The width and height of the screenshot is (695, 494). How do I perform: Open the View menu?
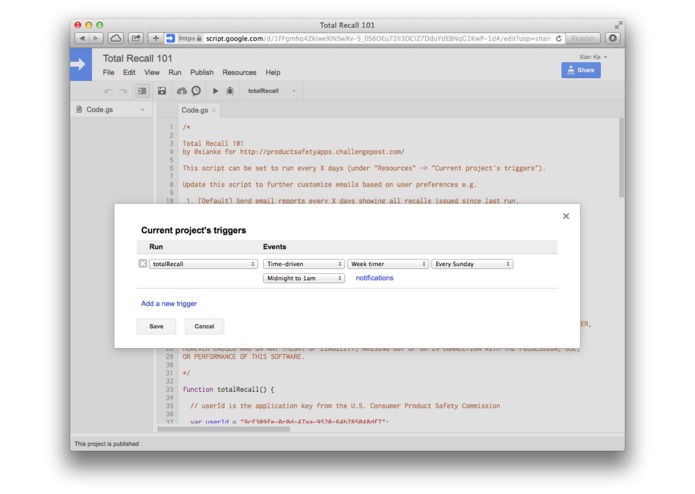pos(152,72)
